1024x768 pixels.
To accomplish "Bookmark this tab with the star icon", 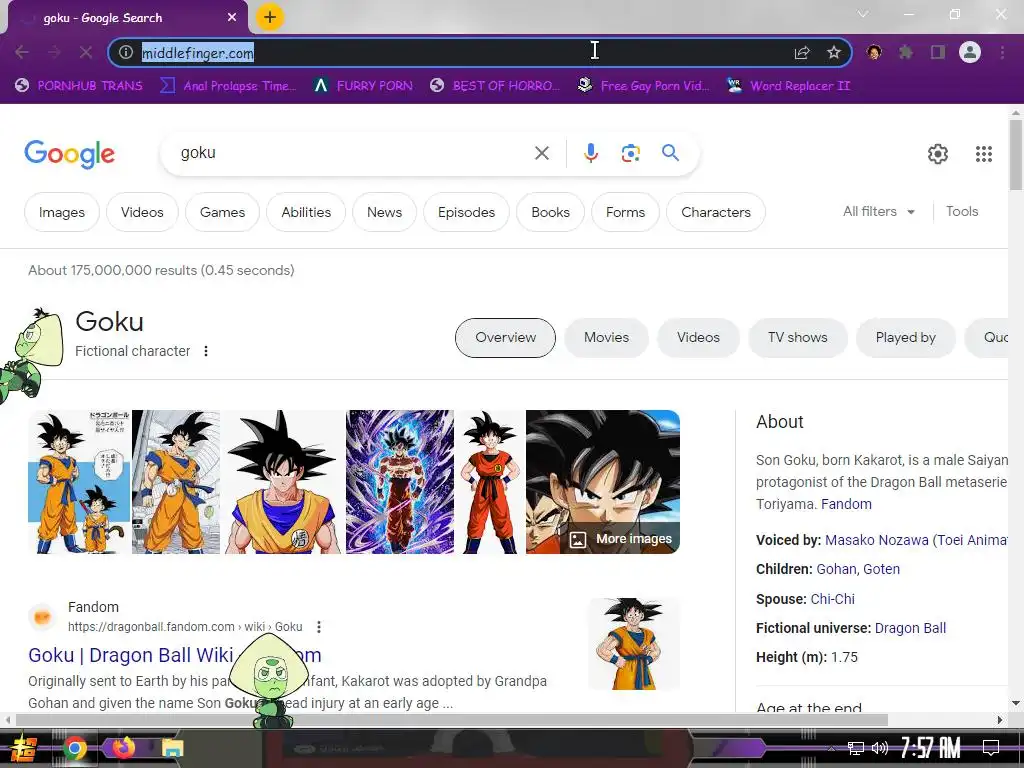I will click(834, 52).
